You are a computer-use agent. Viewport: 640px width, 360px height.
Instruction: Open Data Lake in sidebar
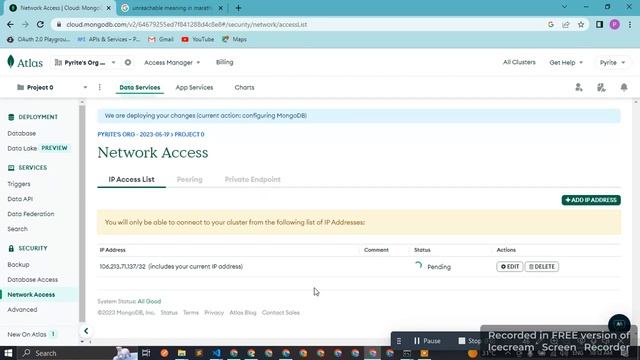pyautogui.click(x=22, y=149)
